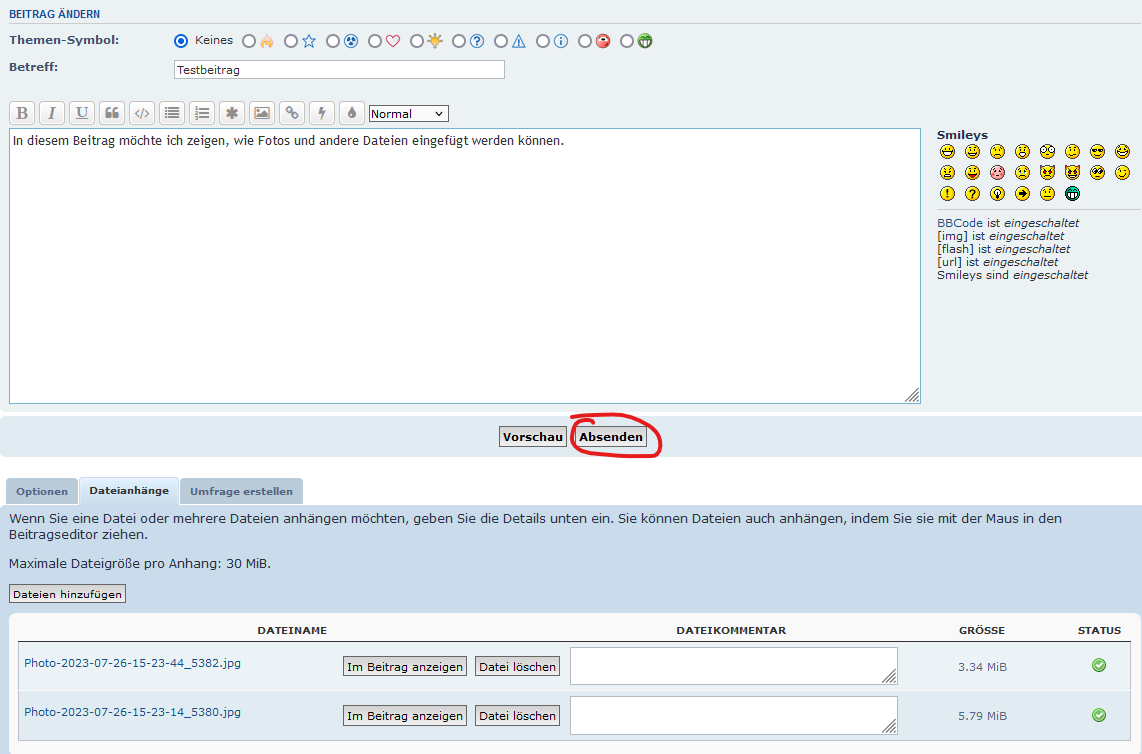This screenshot has height=754, width=1142.
Task: Insert the green grinning smiley
Action: tap(1073, 194)
